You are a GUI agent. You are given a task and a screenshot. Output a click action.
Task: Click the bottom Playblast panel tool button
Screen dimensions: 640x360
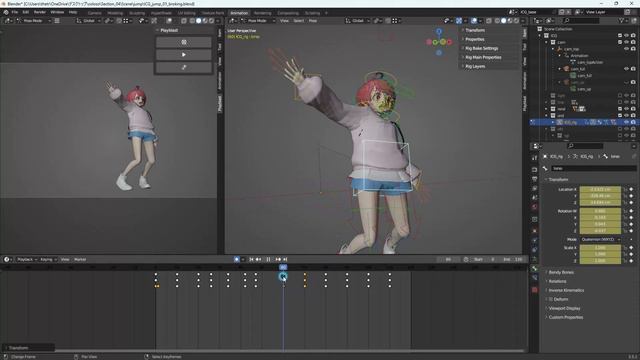184,67
